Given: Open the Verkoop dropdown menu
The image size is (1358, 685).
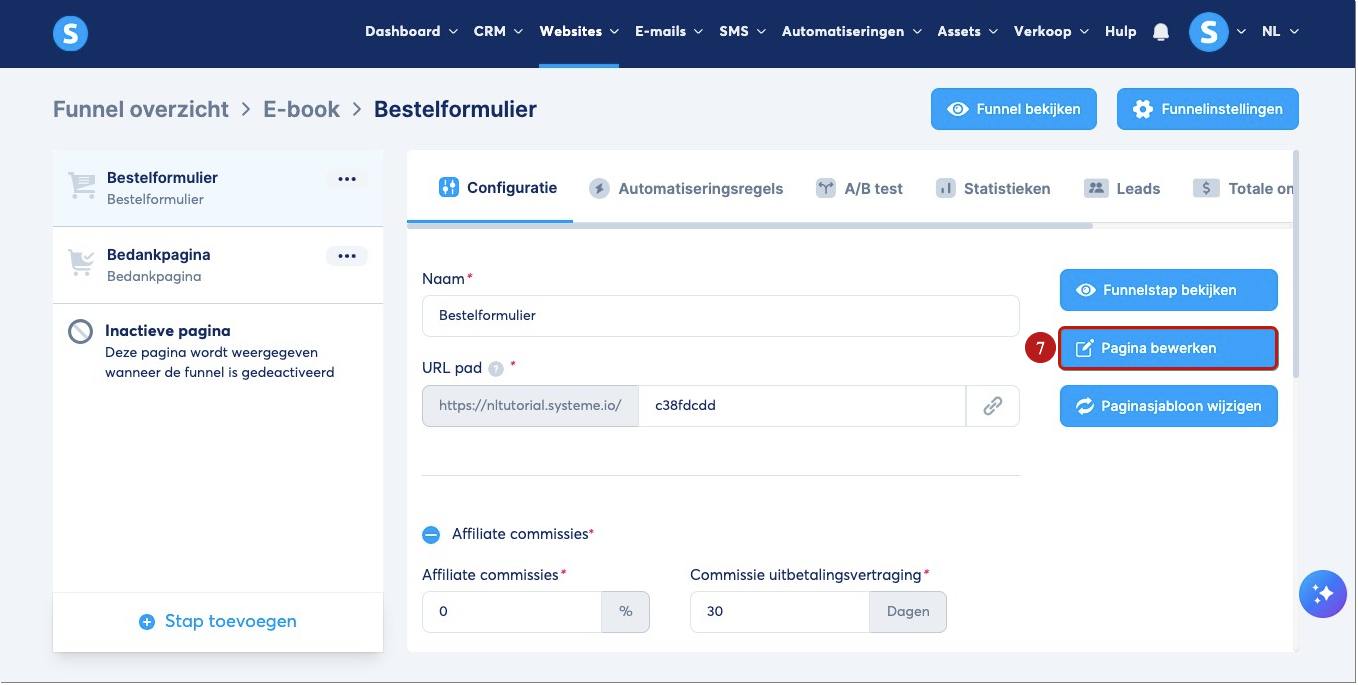Looking at the screenshot, I should point(1051,31).
